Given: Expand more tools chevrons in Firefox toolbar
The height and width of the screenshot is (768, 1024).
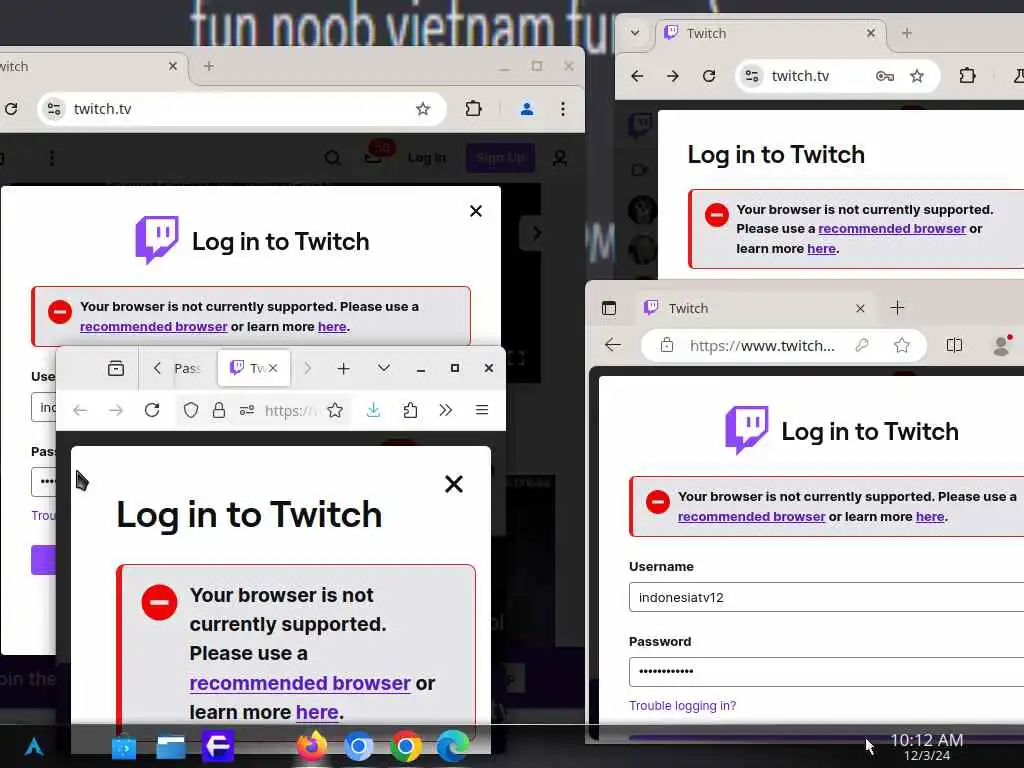Looking at the screenshot, I should click(x=445, y=410).
